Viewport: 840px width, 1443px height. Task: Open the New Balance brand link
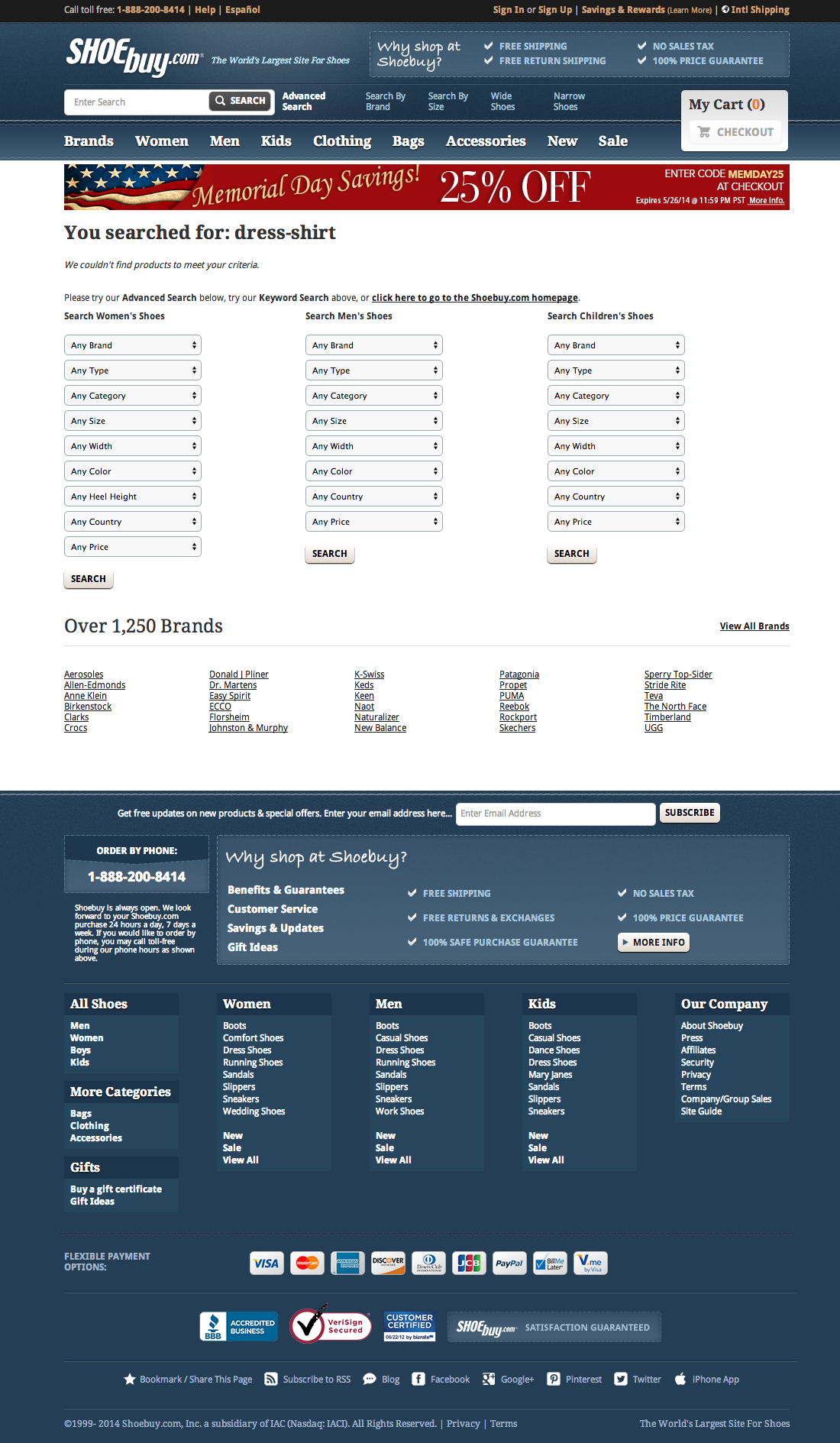click(x=380, y=728)
